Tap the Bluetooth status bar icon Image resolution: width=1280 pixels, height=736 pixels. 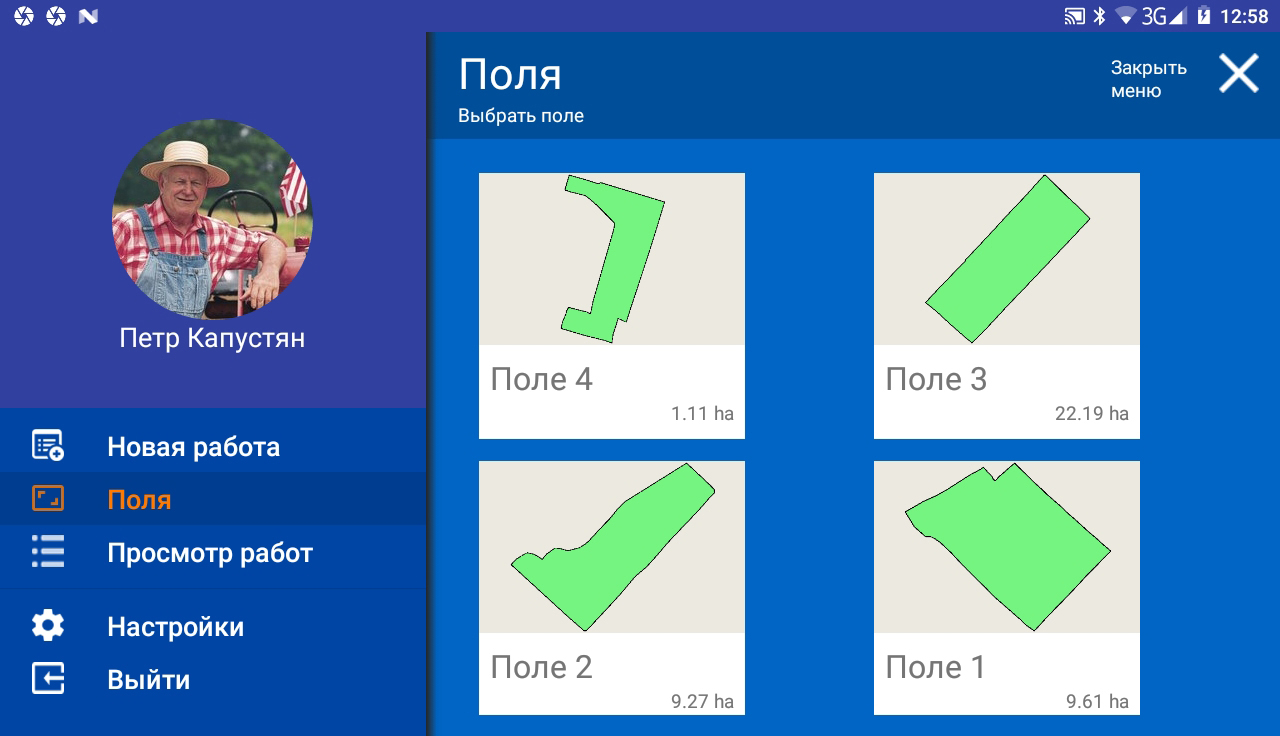[1099, 16]
